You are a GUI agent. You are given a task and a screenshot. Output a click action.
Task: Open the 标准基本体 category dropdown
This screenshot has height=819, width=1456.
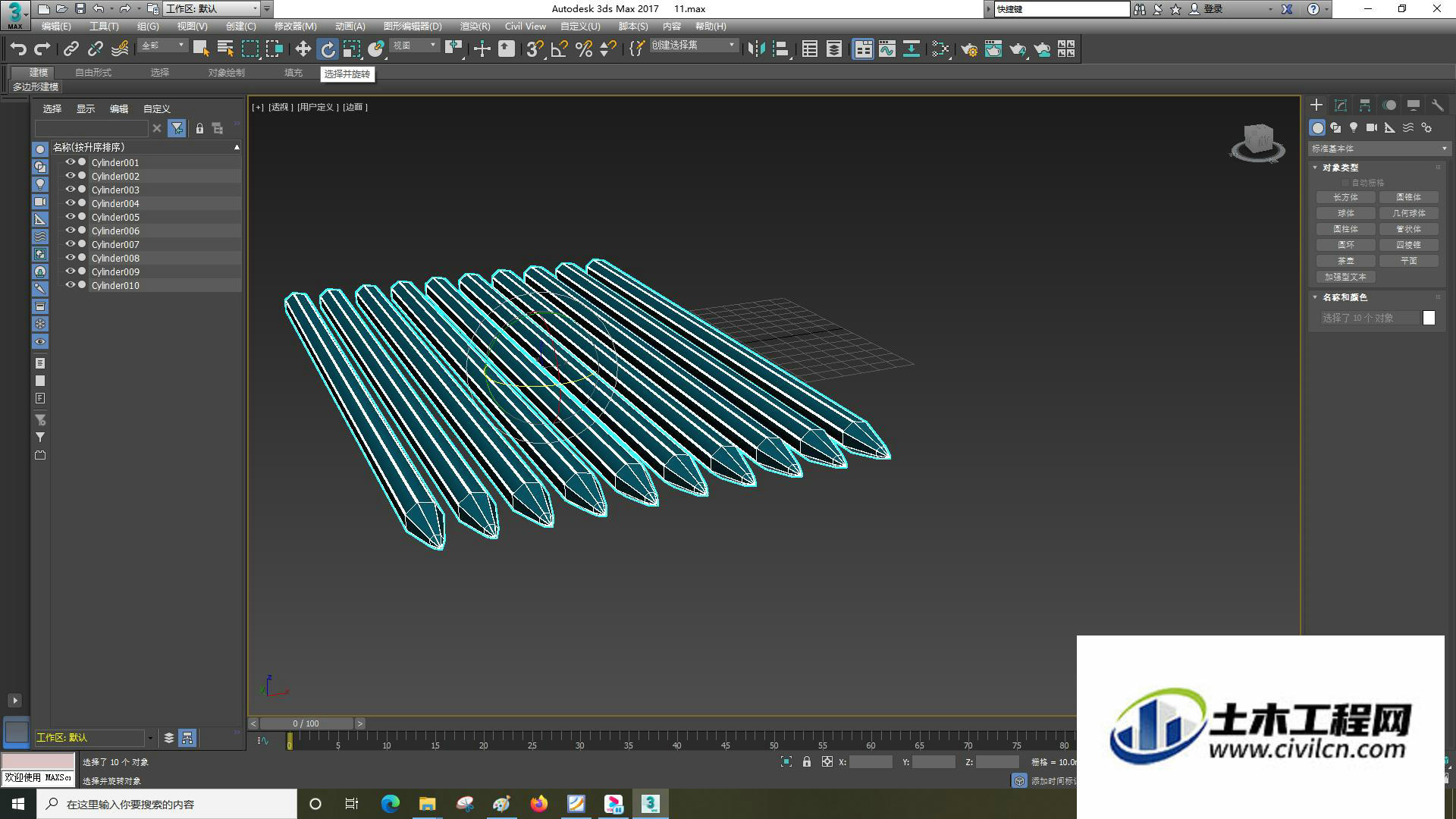(1378, 149)
